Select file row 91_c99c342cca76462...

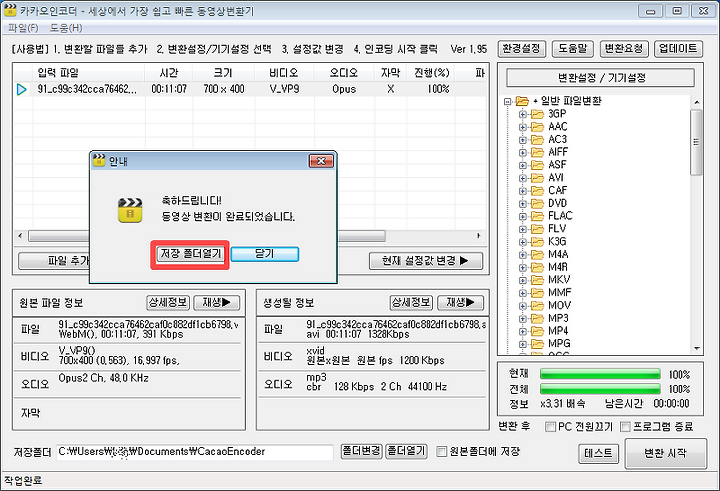coord(250,89)
